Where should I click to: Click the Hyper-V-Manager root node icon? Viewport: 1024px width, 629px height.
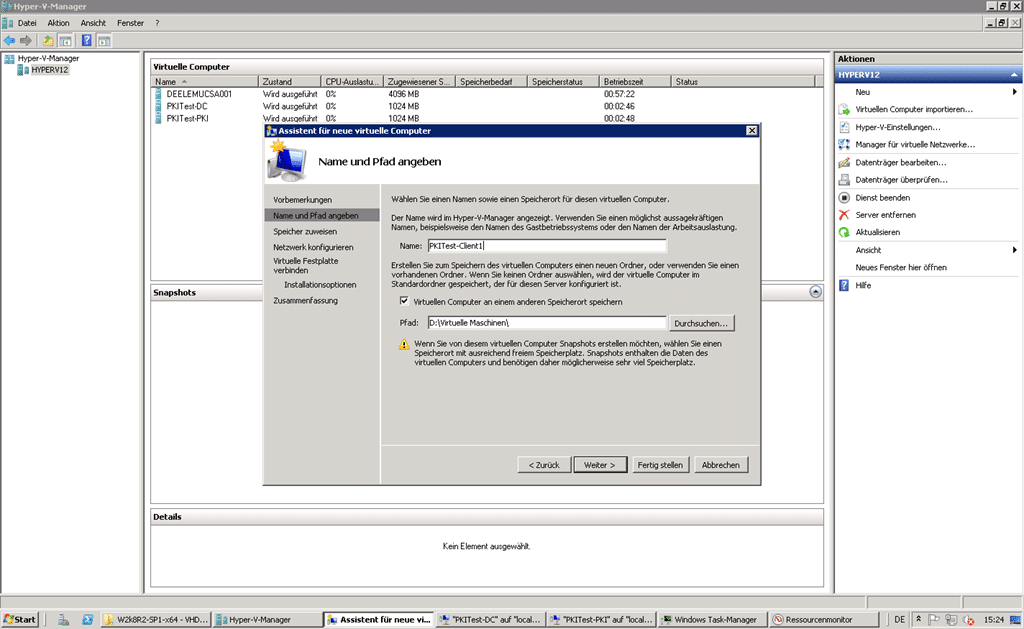pos(9,59)
